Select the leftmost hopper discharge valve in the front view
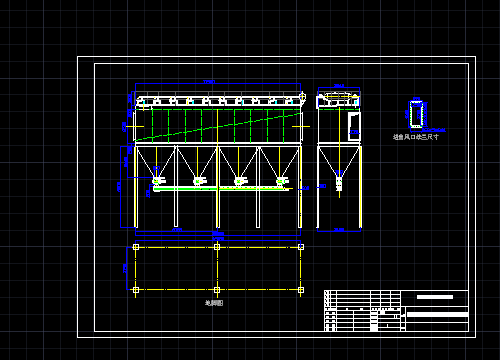 [x=158, y=181]
